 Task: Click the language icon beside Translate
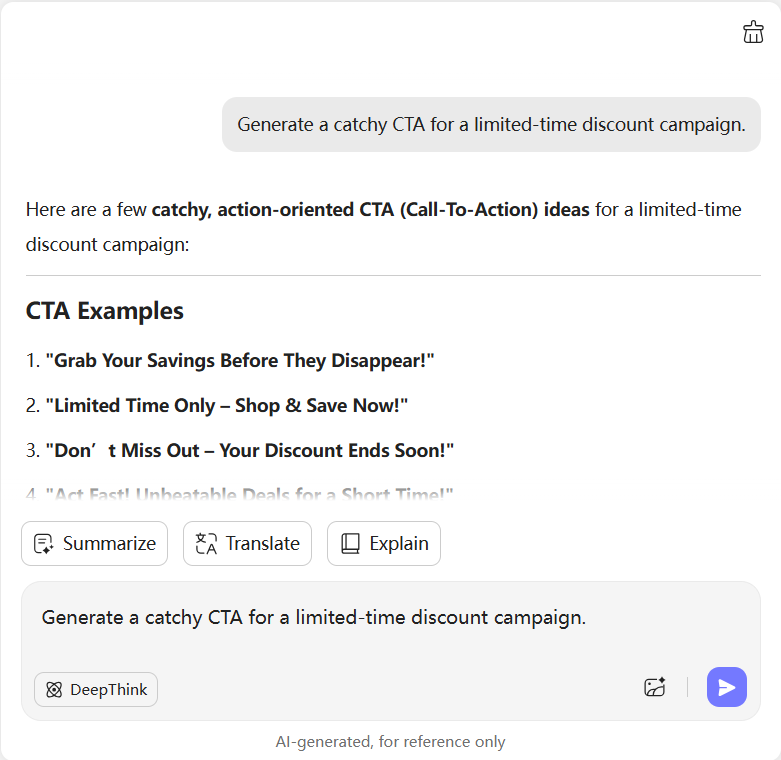click(206, 544)
